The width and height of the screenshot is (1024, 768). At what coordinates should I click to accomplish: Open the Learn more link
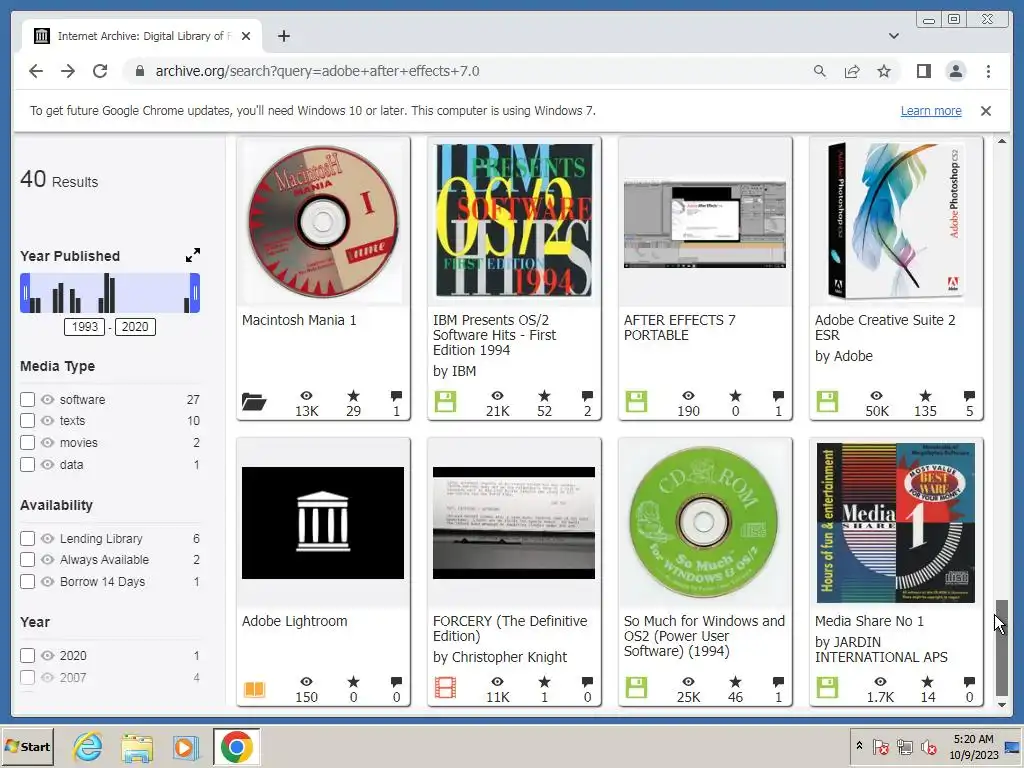931,111
